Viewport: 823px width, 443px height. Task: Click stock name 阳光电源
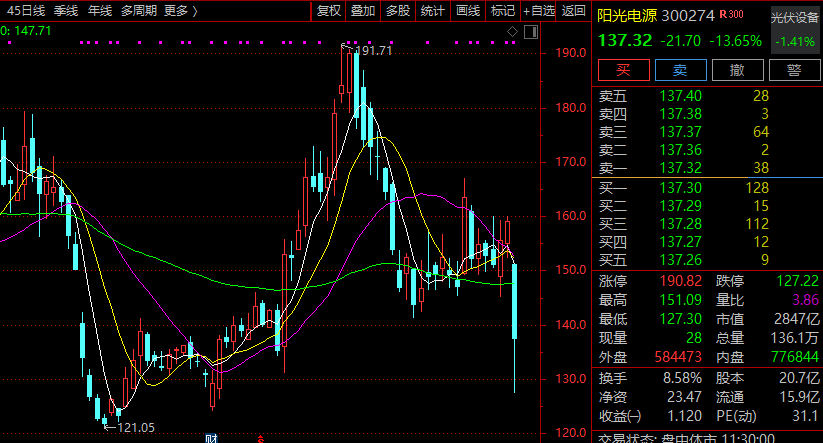coord(627,16)
